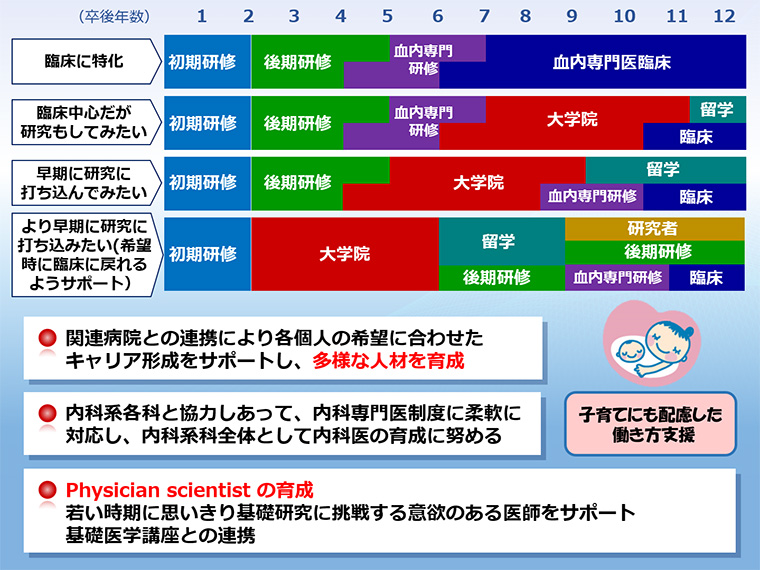
Task: Click red bullet beside Physician scientist heading
Action: 47,492
